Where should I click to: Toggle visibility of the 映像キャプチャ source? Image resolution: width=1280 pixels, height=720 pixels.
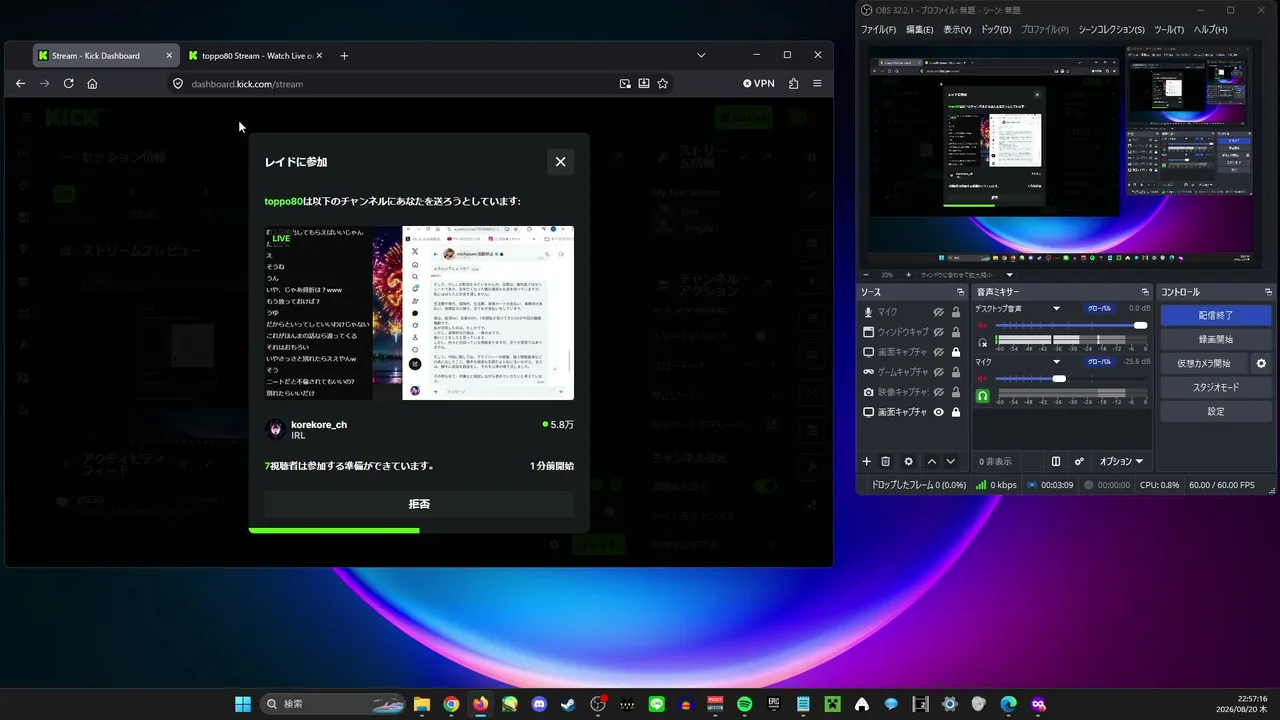[x=939, y=392]
